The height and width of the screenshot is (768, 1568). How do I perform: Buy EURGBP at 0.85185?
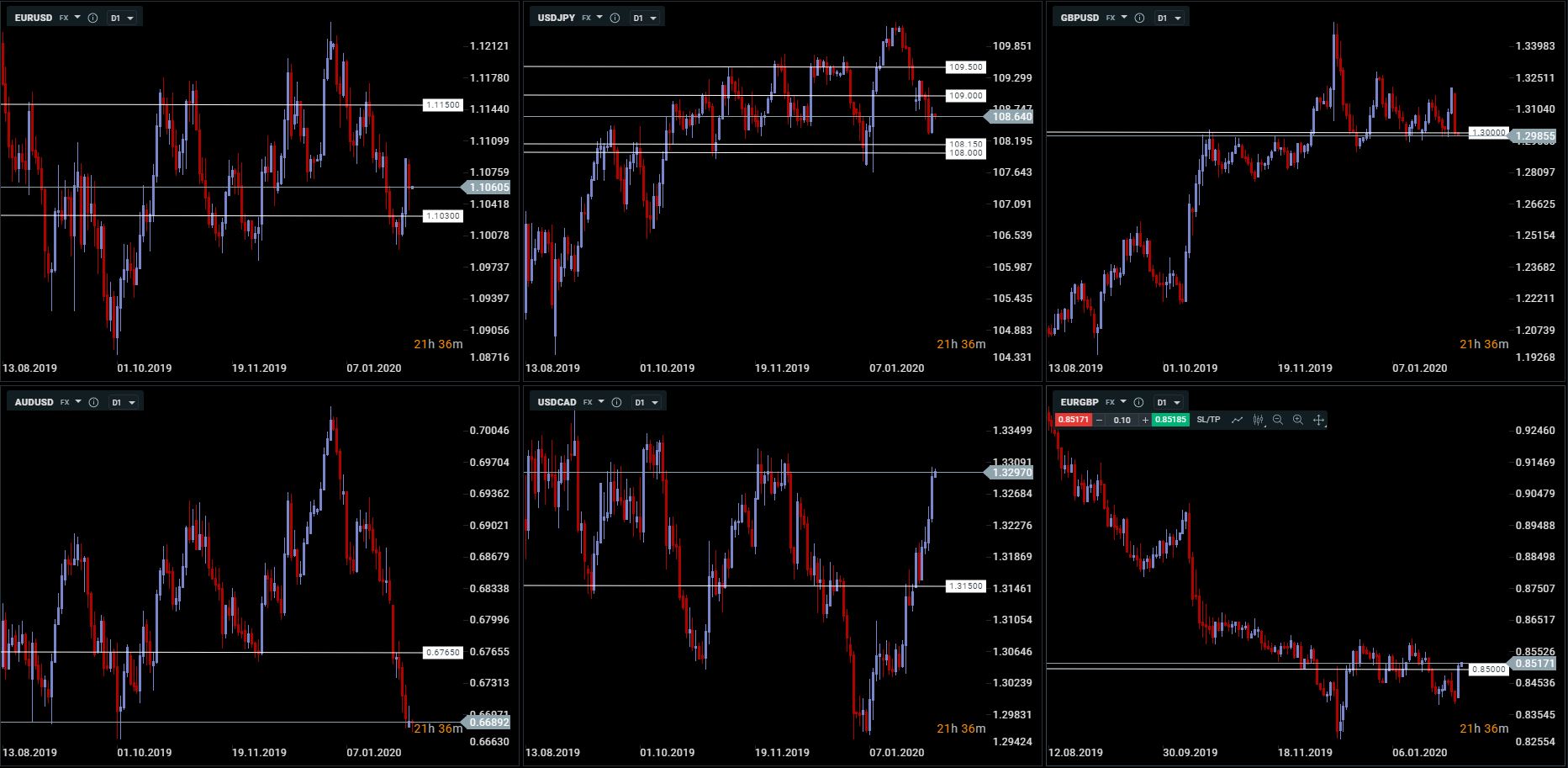click(1170, 420)
